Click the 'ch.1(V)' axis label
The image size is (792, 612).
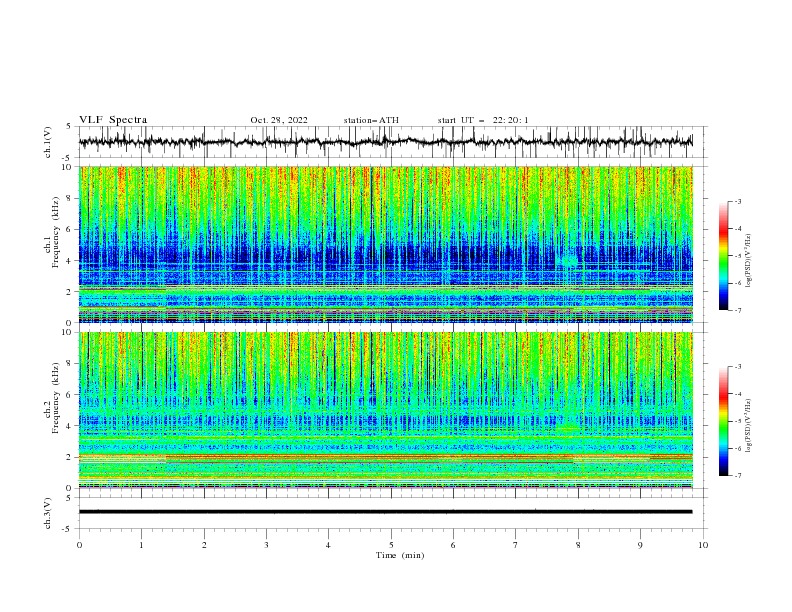click(x=48, y=142)
